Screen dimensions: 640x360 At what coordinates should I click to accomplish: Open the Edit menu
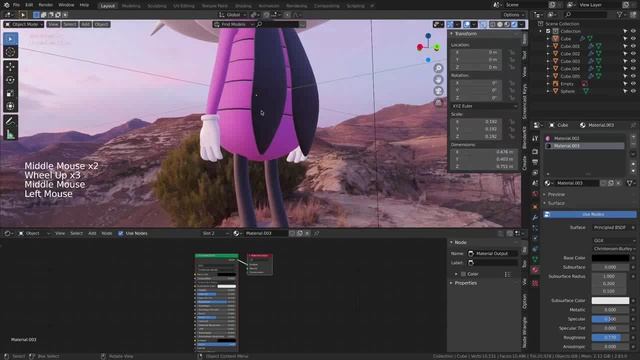coord(29,5)
